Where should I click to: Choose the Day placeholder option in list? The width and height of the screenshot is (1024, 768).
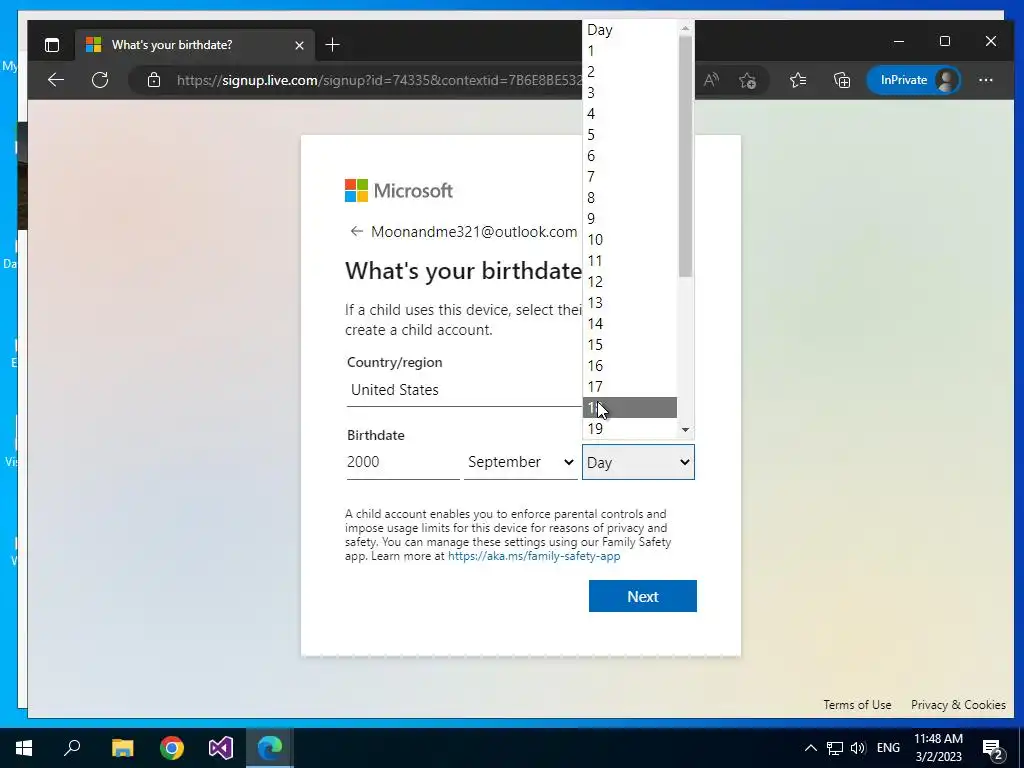[x=630, y=30]
